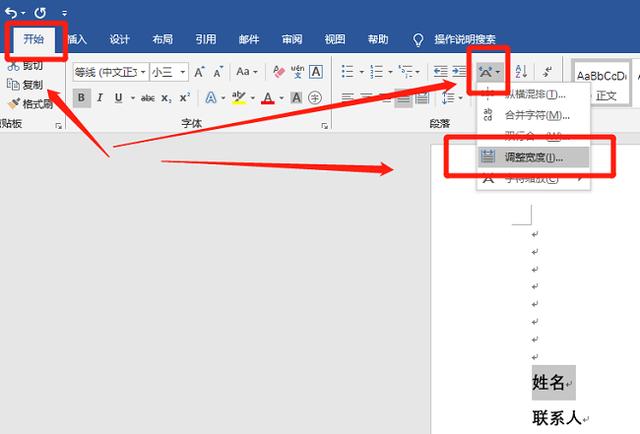Select 纵横混排 menu item
640x434 pixels.
(x=533, y=95)
